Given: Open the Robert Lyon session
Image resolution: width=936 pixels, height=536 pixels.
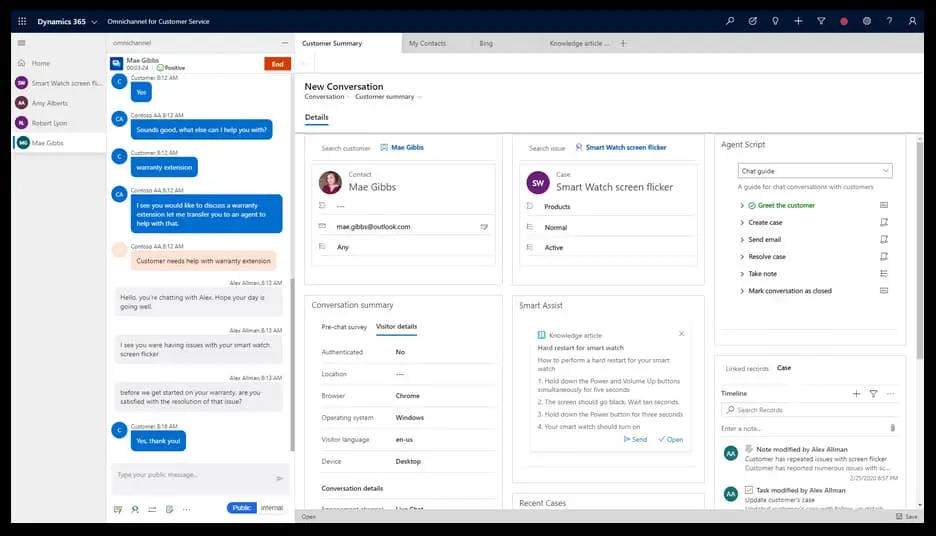Looking at the screenshot, I should click(49, 123).
